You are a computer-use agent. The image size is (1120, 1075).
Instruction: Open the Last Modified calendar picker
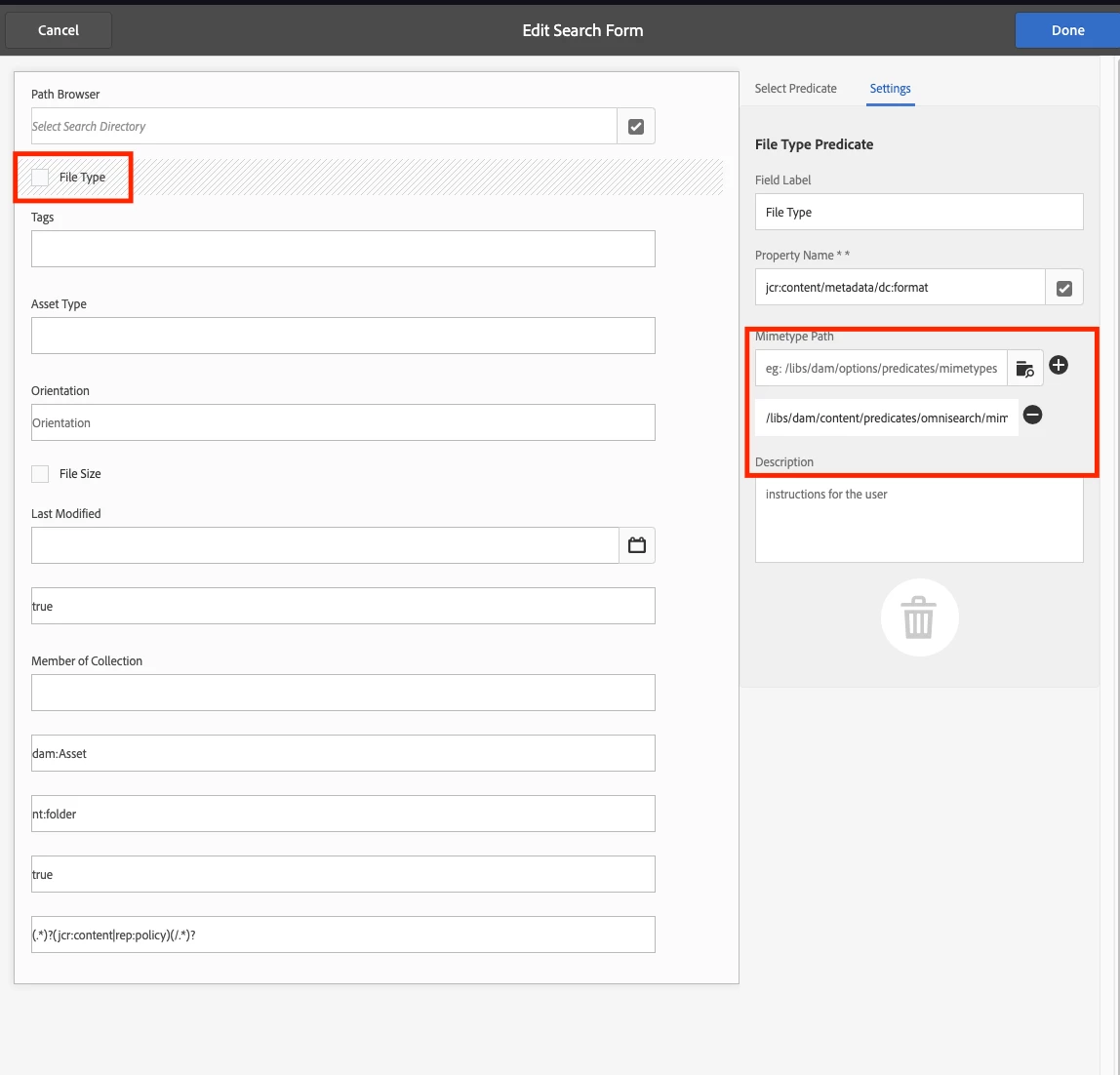click(x=636, y=545)
